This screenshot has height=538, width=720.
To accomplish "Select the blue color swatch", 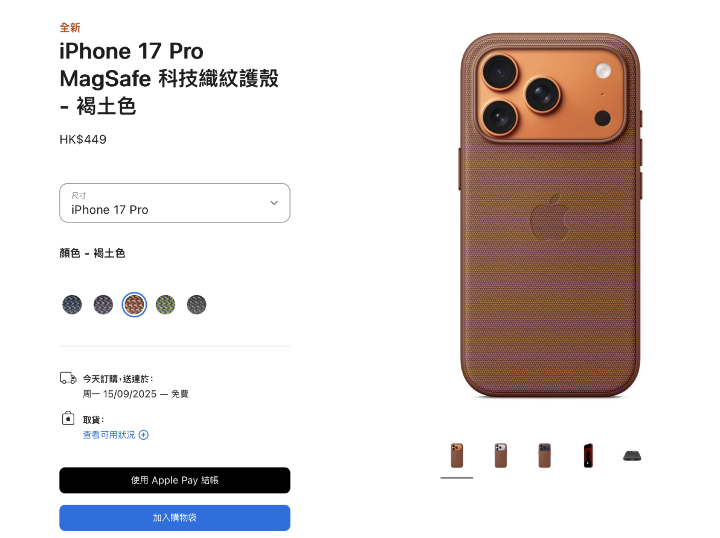I will click(72, 304).
